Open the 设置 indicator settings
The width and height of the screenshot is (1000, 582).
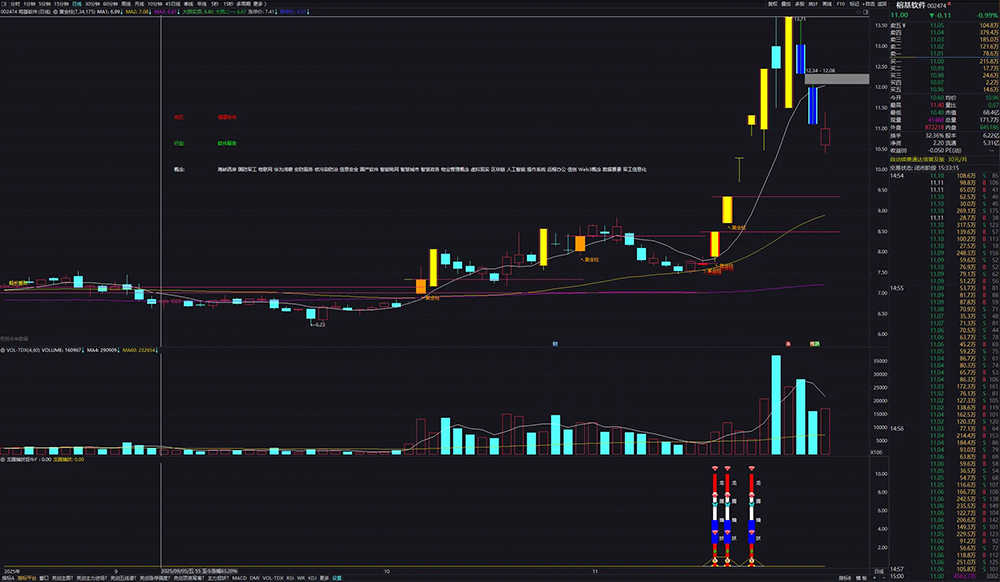(x=337, y=578)
